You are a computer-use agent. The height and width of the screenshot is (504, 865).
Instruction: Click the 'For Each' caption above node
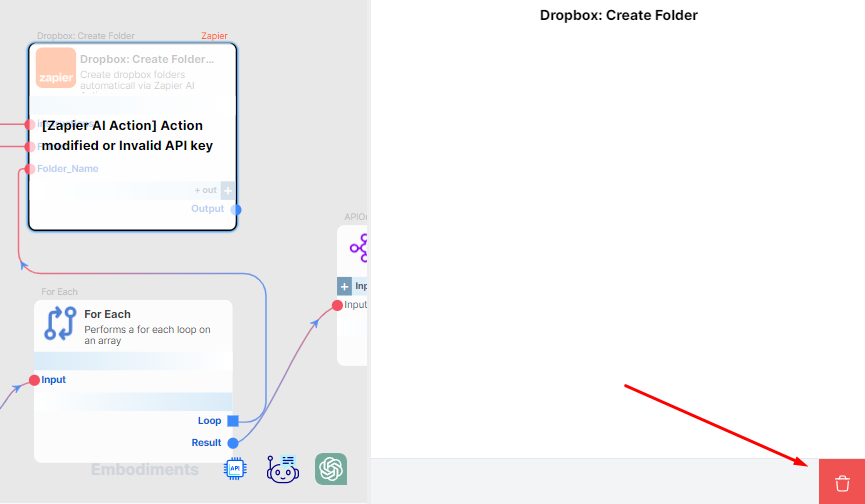60,292
